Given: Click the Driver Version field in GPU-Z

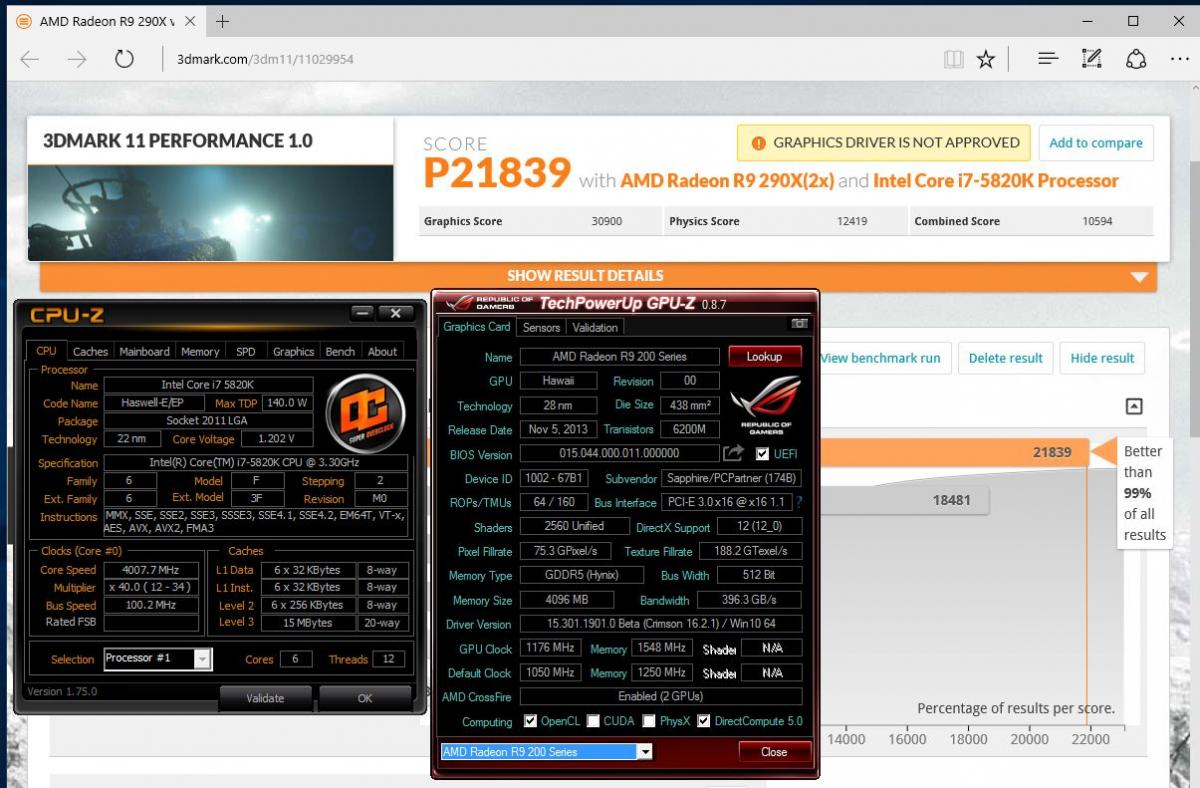Looking at the screenshot, I should click(661, 624).
